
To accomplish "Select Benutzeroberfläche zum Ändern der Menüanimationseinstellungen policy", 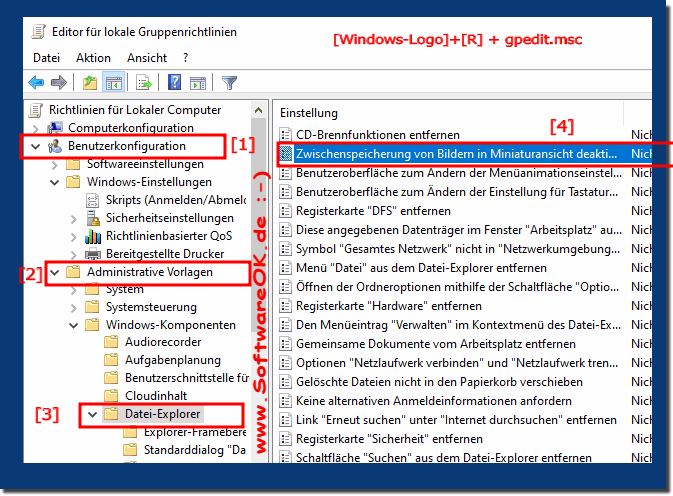I will click(459, 173).
